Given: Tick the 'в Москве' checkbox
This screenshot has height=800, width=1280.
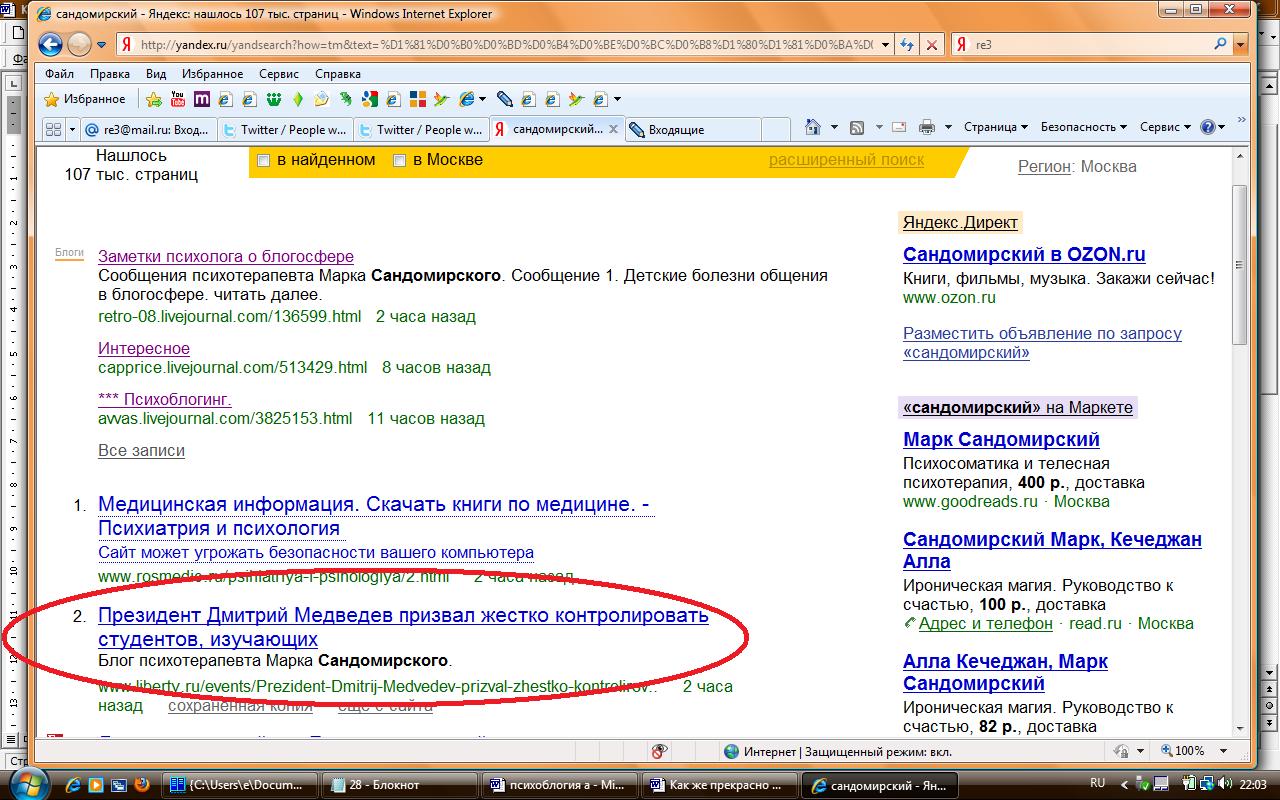Looking at the screenshot, I should tap(400, 160).
